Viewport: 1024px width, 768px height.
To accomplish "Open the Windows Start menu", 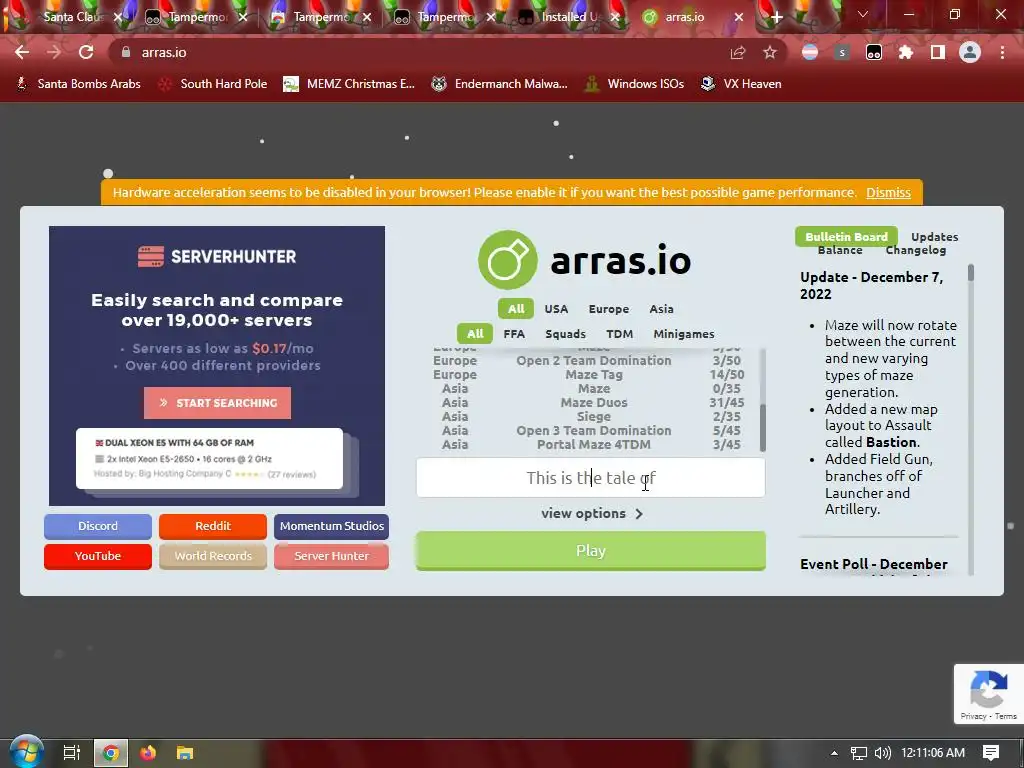I will pyautogui.click(x=26, y=752).
